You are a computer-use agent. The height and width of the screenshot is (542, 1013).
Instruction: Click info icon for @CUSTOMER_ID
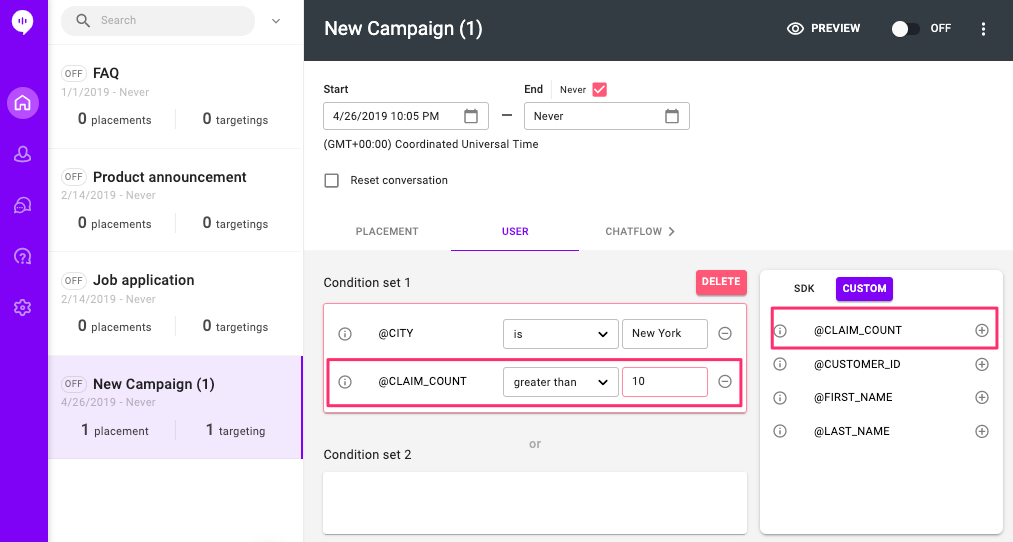pos(780,364)
